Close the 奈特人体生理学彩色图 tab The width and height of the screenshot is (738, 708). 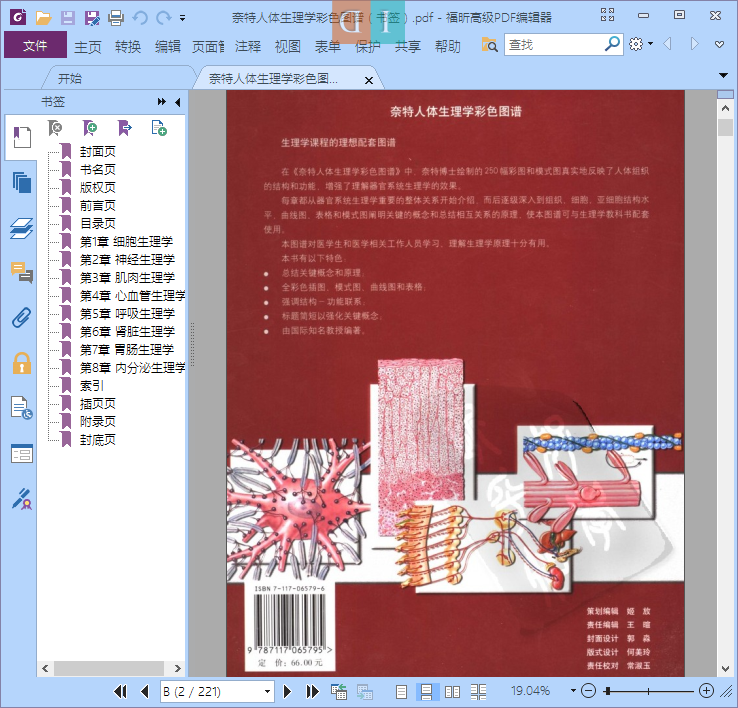(369, 80)
